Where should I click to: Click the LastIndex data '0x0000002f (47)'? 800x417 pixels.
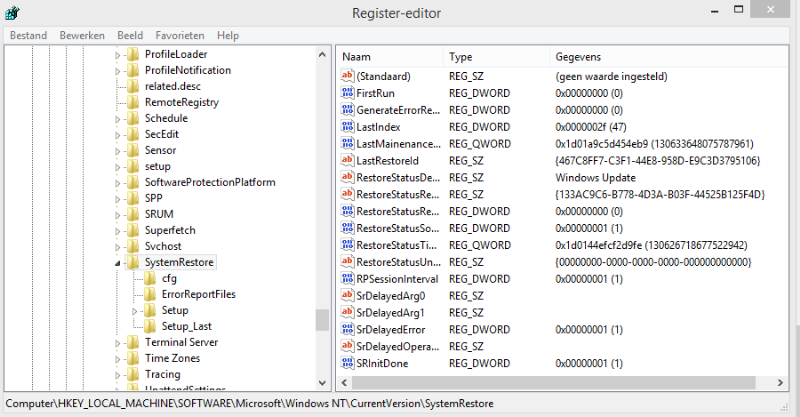click(x=591, y=127)
